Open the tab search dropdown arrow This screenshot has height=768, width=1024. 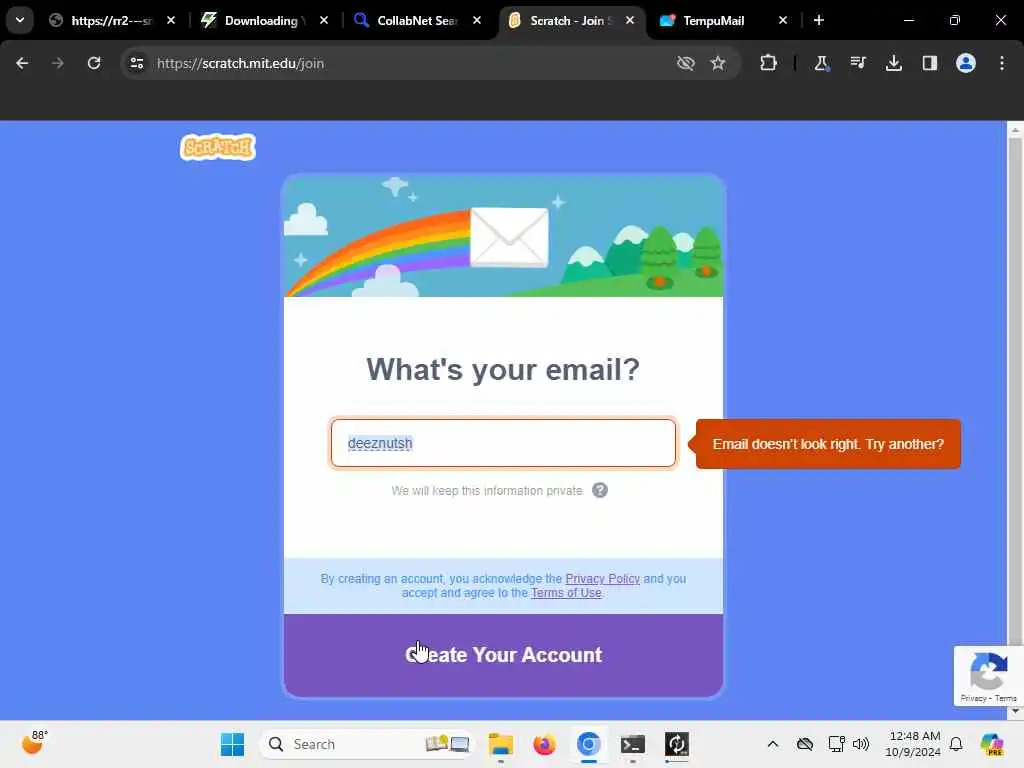tap(20, 20)
